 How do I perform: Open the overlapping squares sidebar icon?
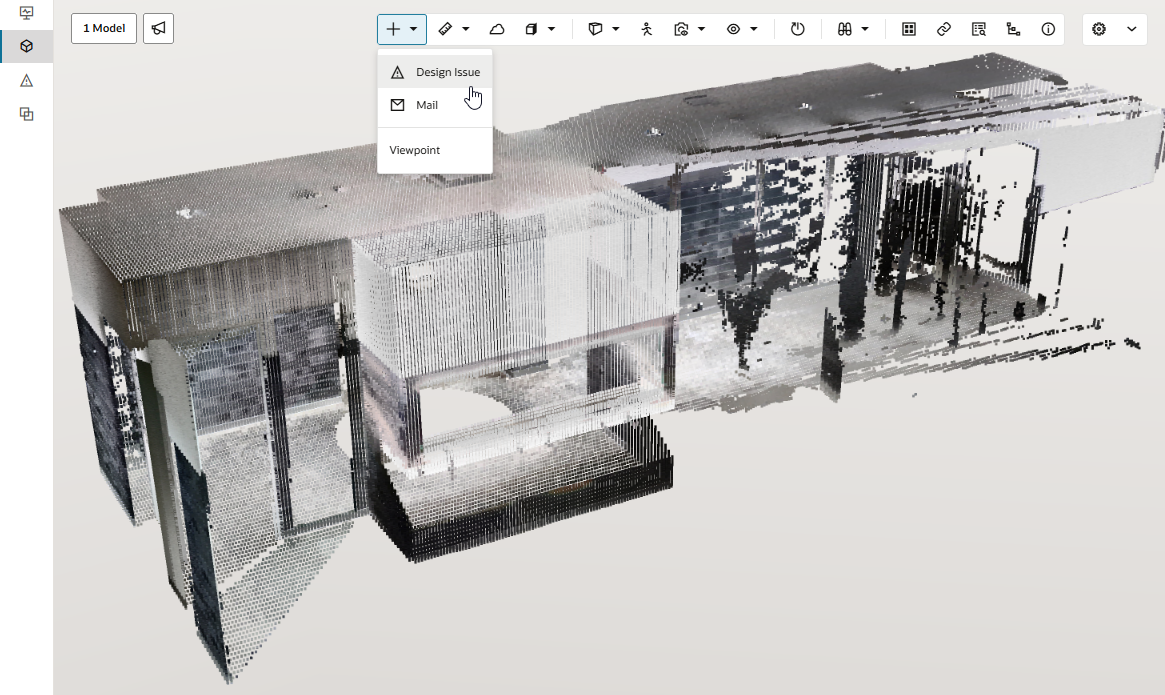(27, 114)
